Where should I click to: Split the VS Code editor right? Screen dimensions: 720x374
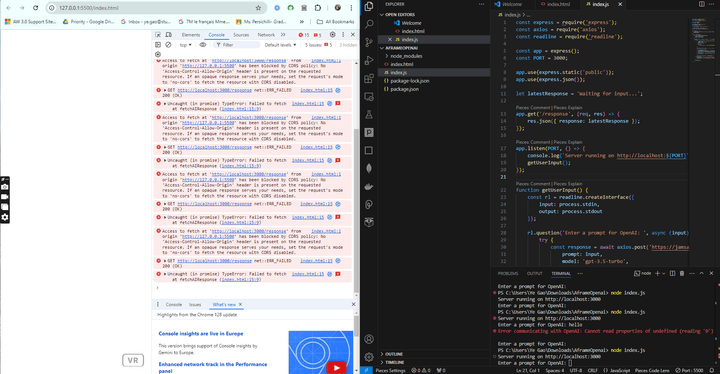702,4
